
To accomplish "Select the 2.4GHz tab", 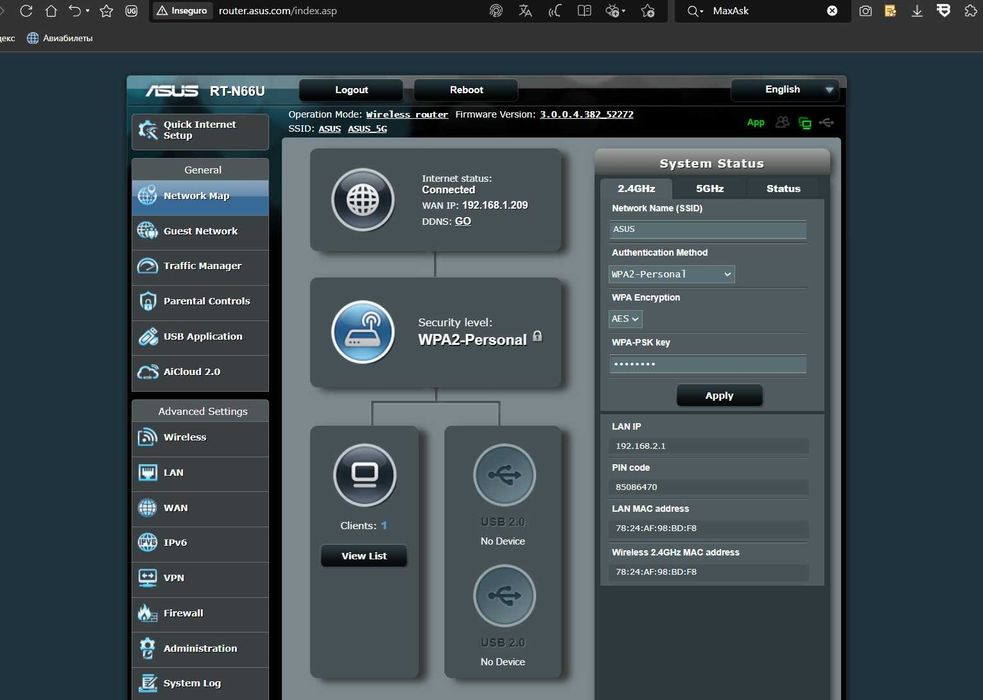I will (x=636, y=189).
